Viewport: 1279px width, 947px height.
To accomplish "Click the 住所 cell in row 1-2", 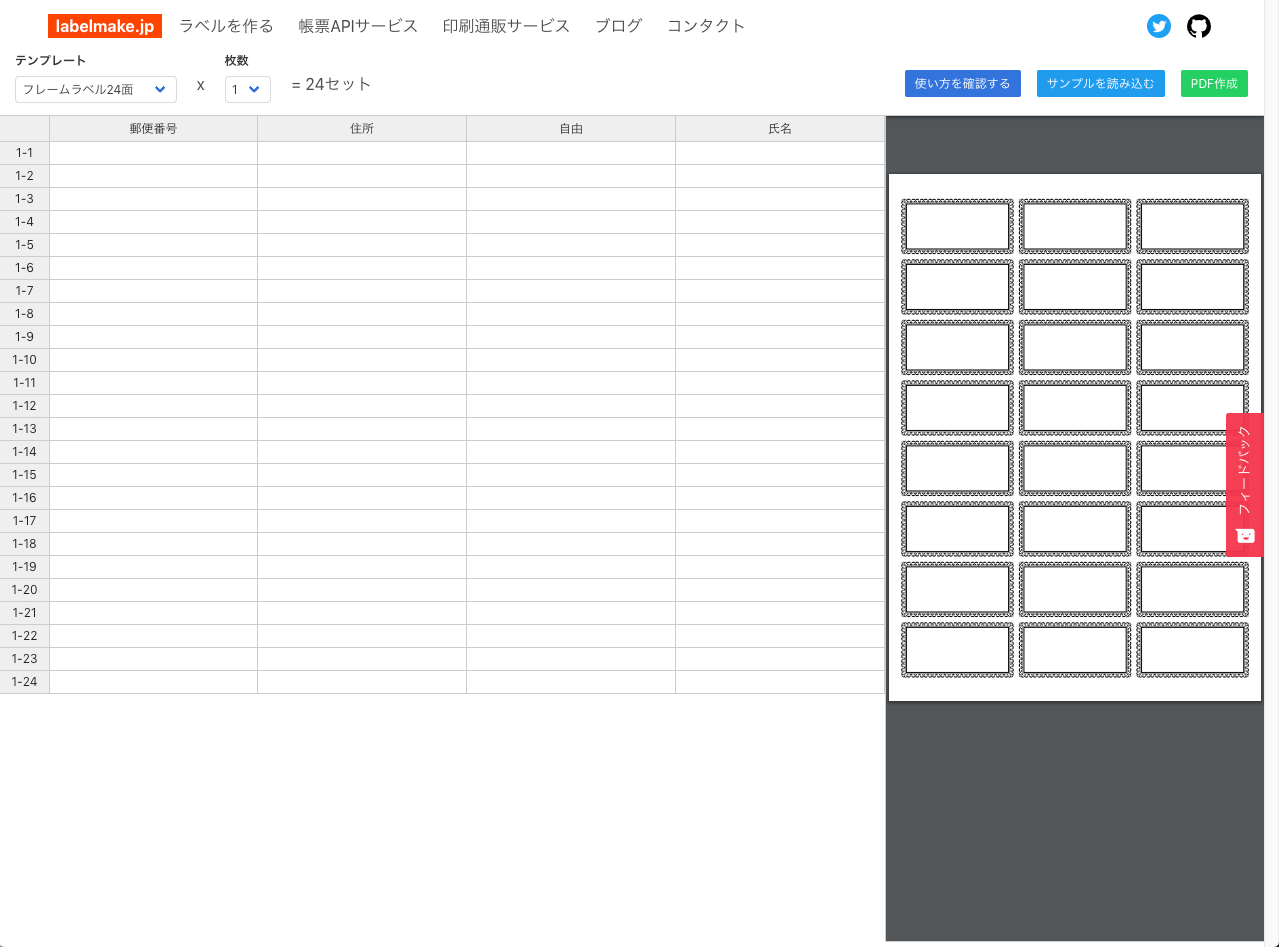I will click(x=362, y=175).
